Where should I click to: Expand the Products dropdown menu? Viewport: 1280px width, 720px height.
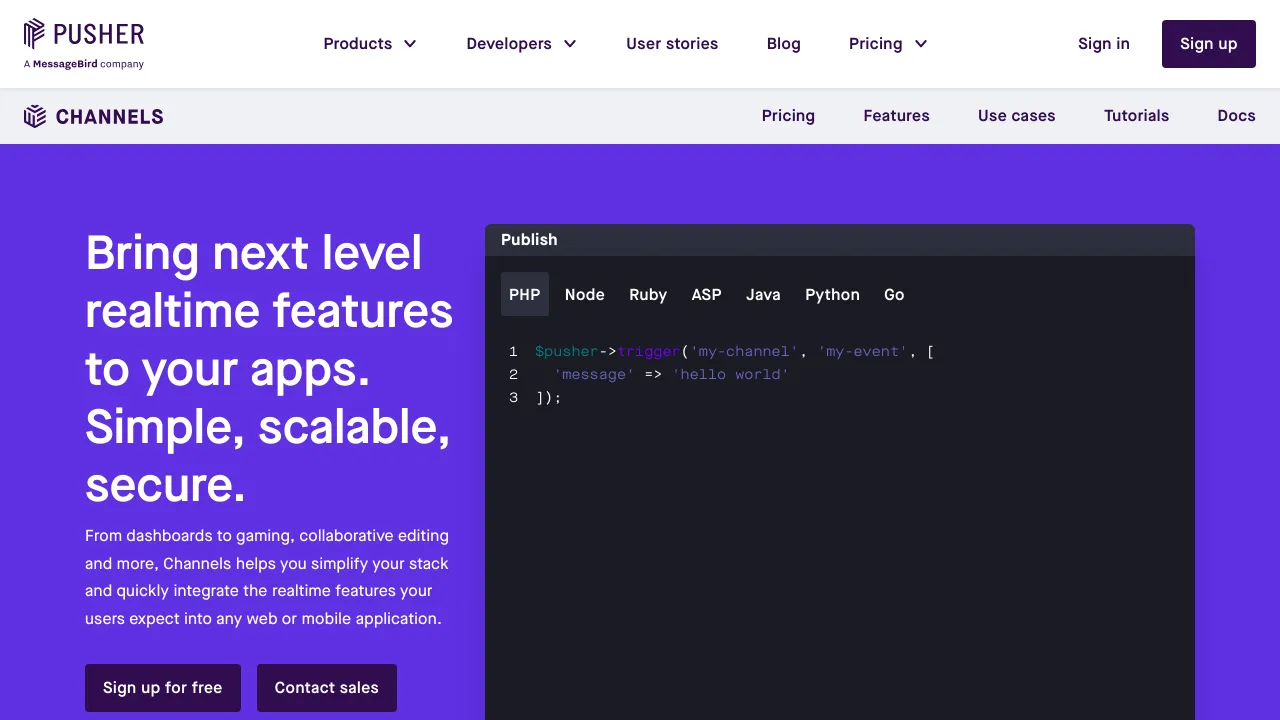370,44
